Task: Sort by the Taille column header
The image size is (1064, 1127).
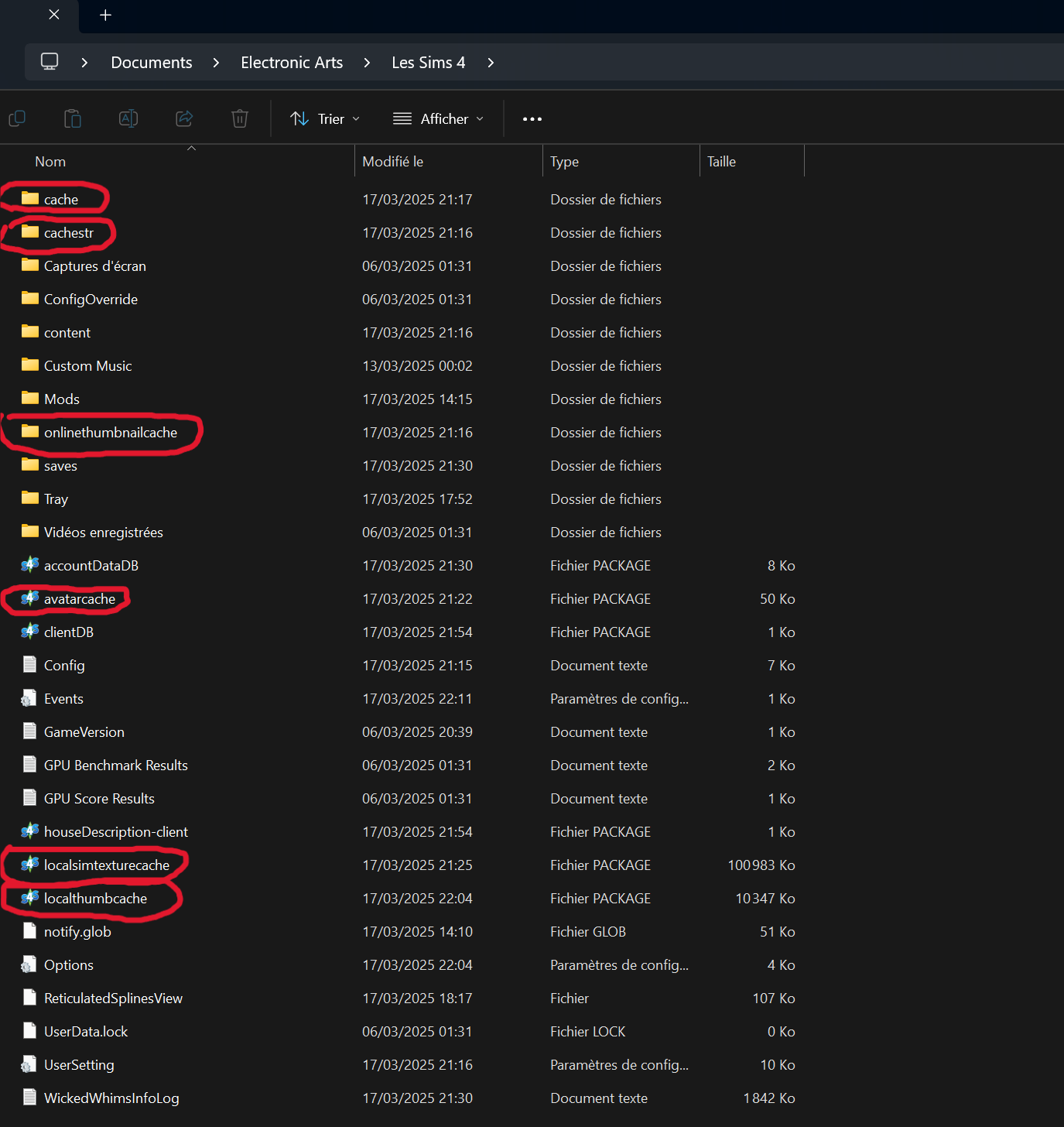Action: (721, 162)
